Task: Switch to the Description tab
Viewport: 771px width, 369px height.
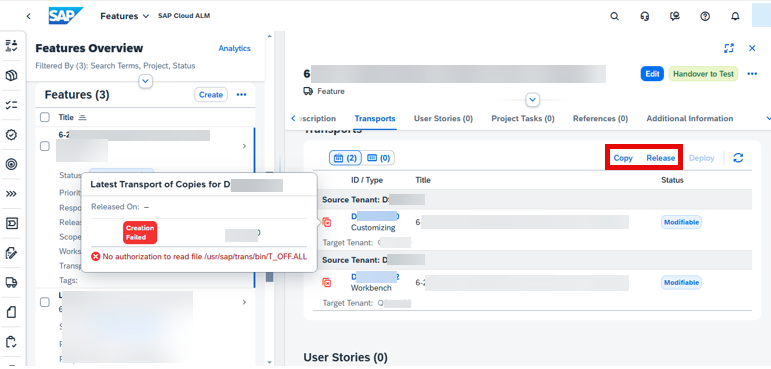Action: click(317, 119)
